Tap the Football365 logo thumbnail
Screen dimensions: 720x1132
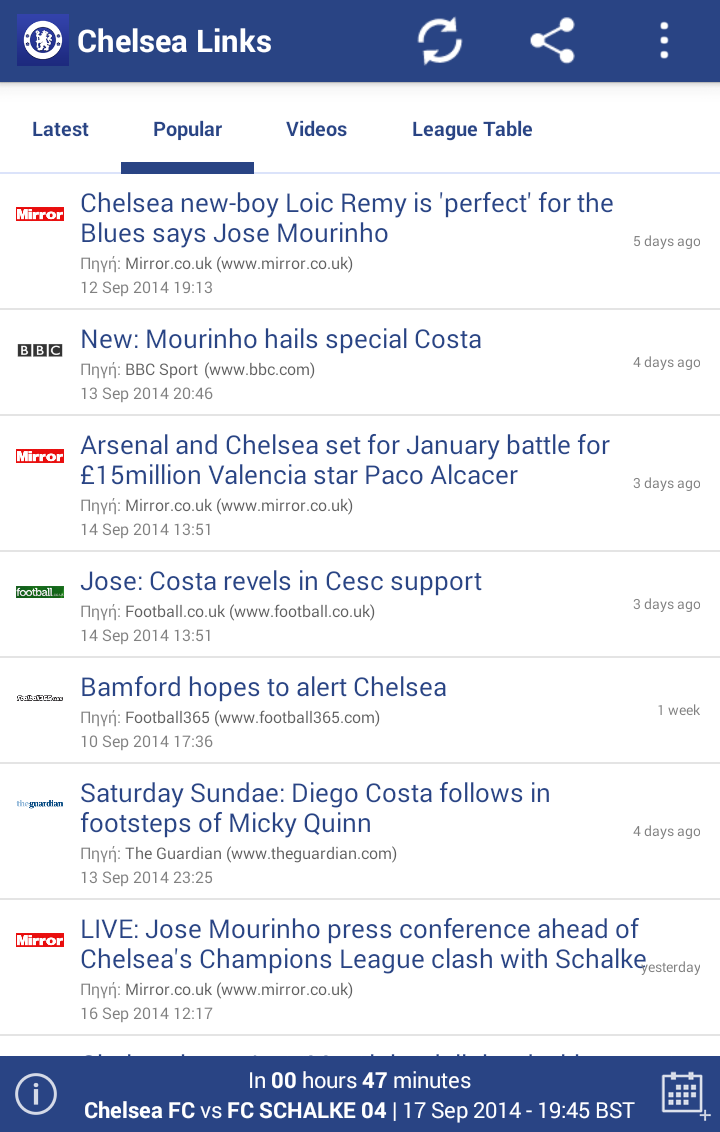click(40, 698)
